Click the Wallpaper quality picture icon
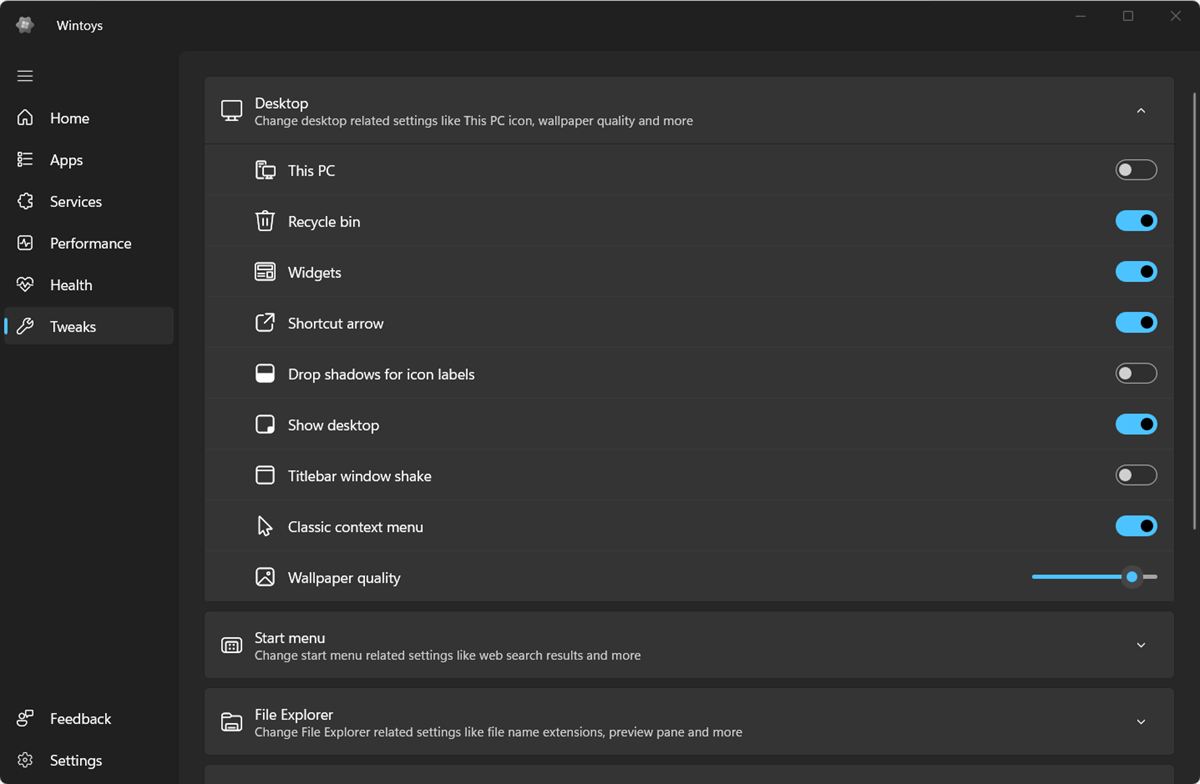 (265, 578)
